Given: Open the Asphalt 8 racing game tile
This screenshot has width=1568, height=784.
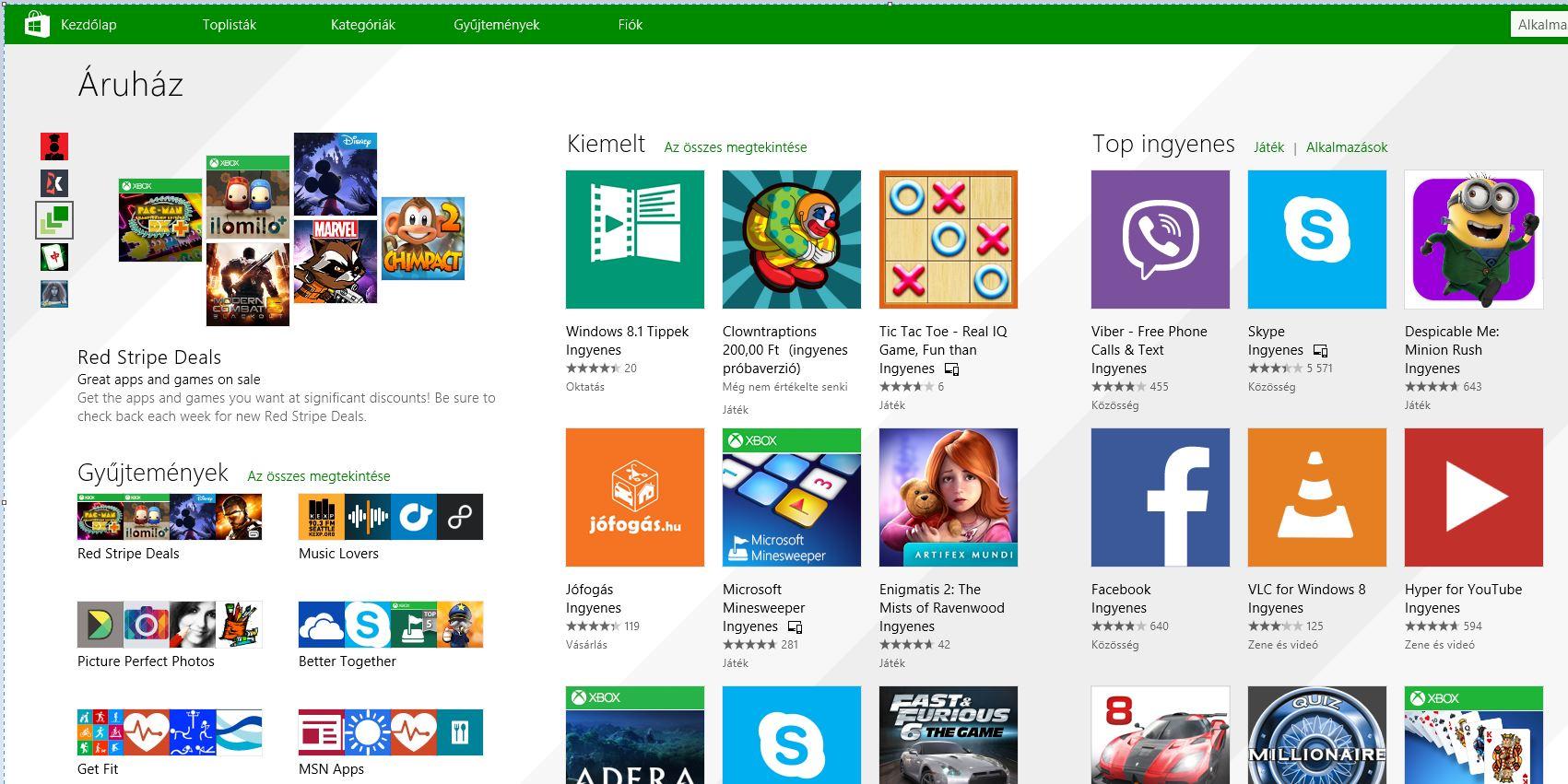Looking at the screenshot, I should (x=1161, y=735).
